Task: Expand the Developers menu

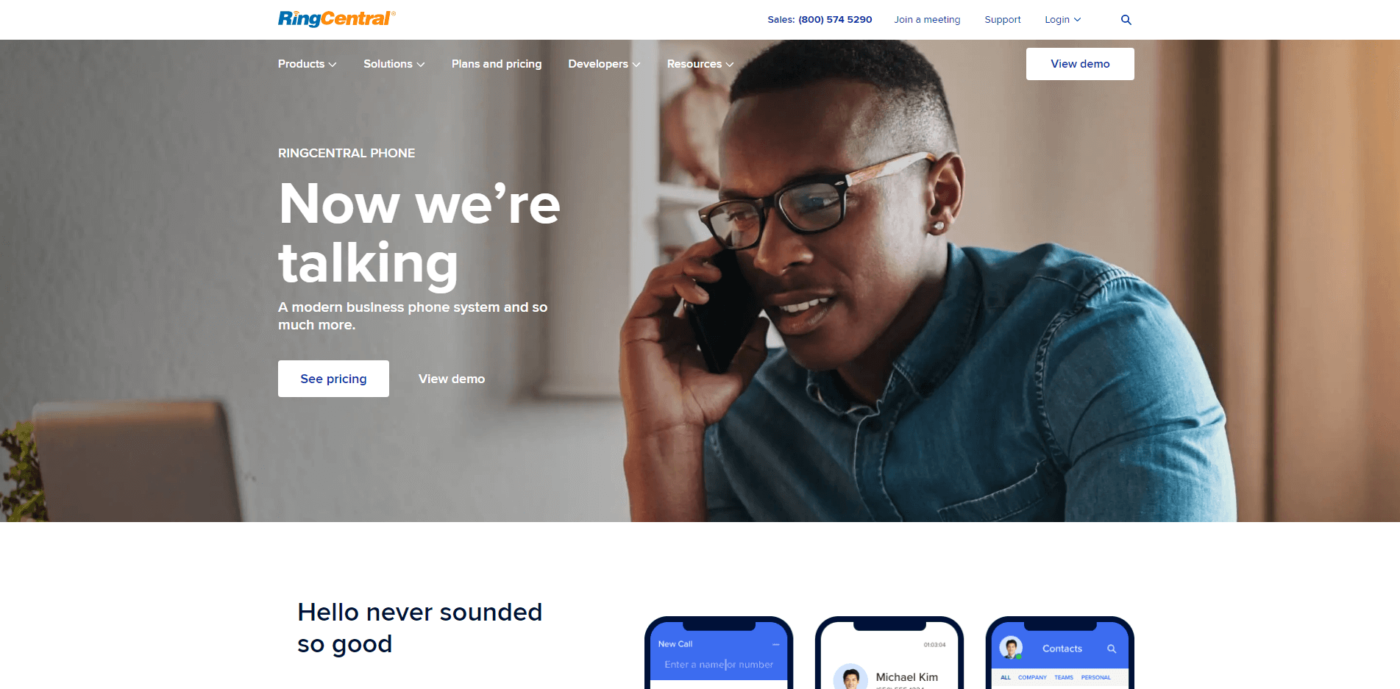Action: point(604,64)
